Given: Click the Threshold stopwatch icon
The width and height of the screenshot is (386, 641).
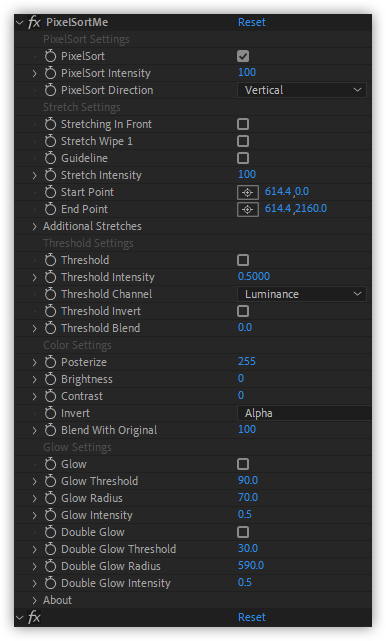Looking at the screenshot, I should click(x=50, y=260).
